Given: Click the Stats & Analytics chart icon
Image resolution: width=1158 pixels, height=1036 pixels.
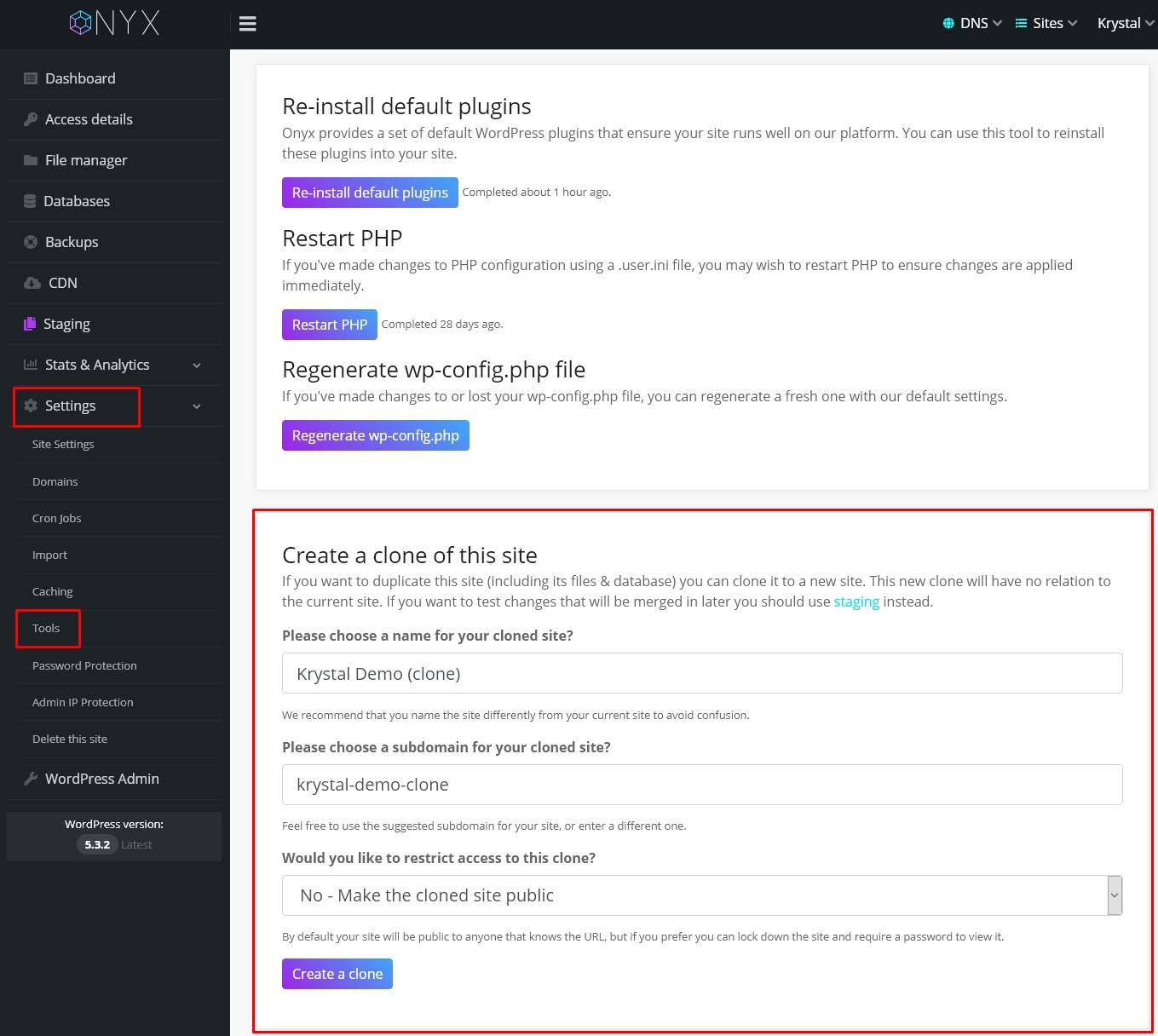Looking at the screenshot, I should pos(31,365).
